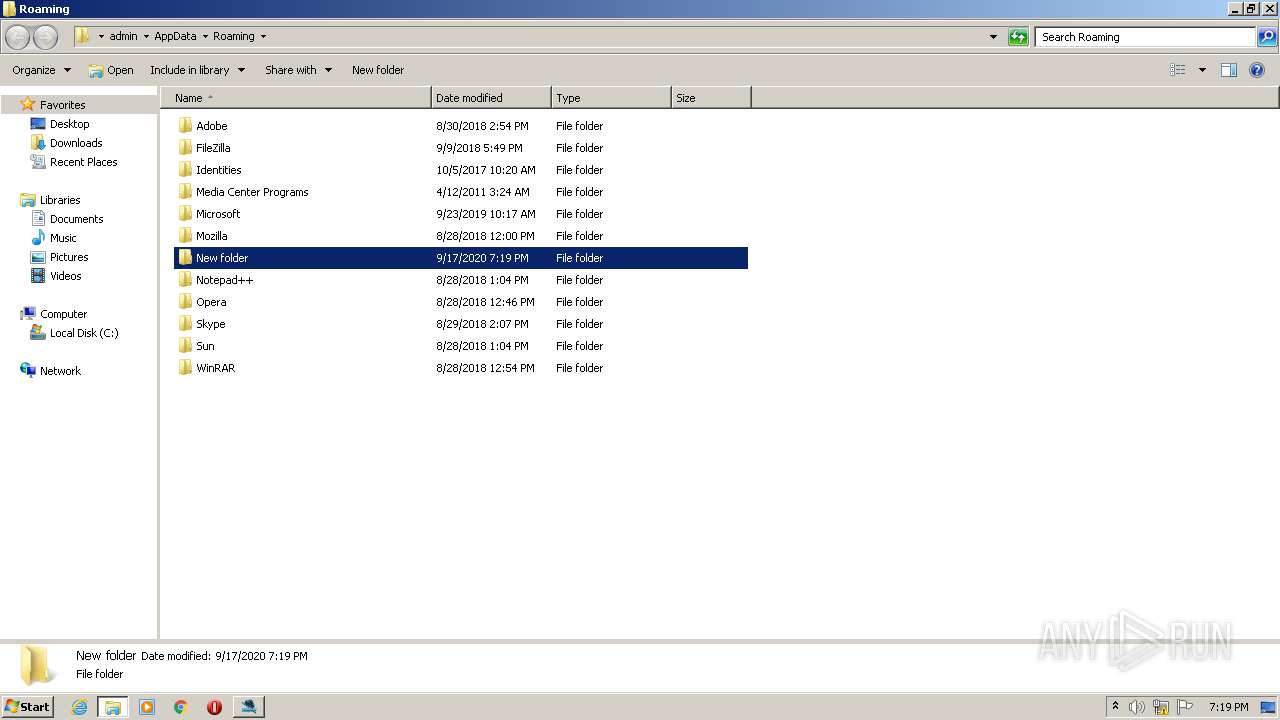1280x720 pixels.
Task: Click the Action Center flag tray icon
Action: (1185, 707)
